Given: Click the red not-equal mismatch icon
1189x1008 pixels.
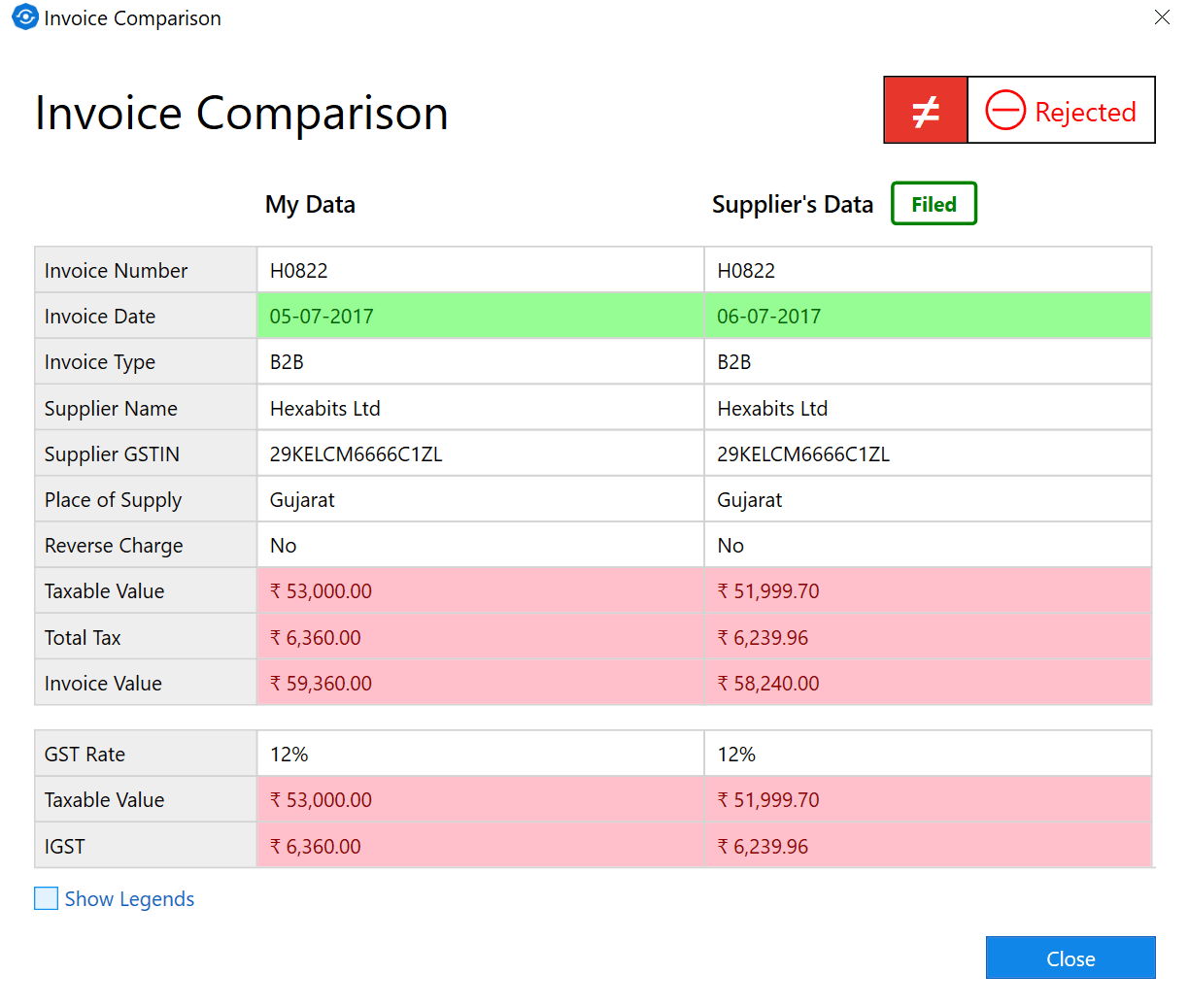Looking at the screenshot, I should click(x=926, y=111).
